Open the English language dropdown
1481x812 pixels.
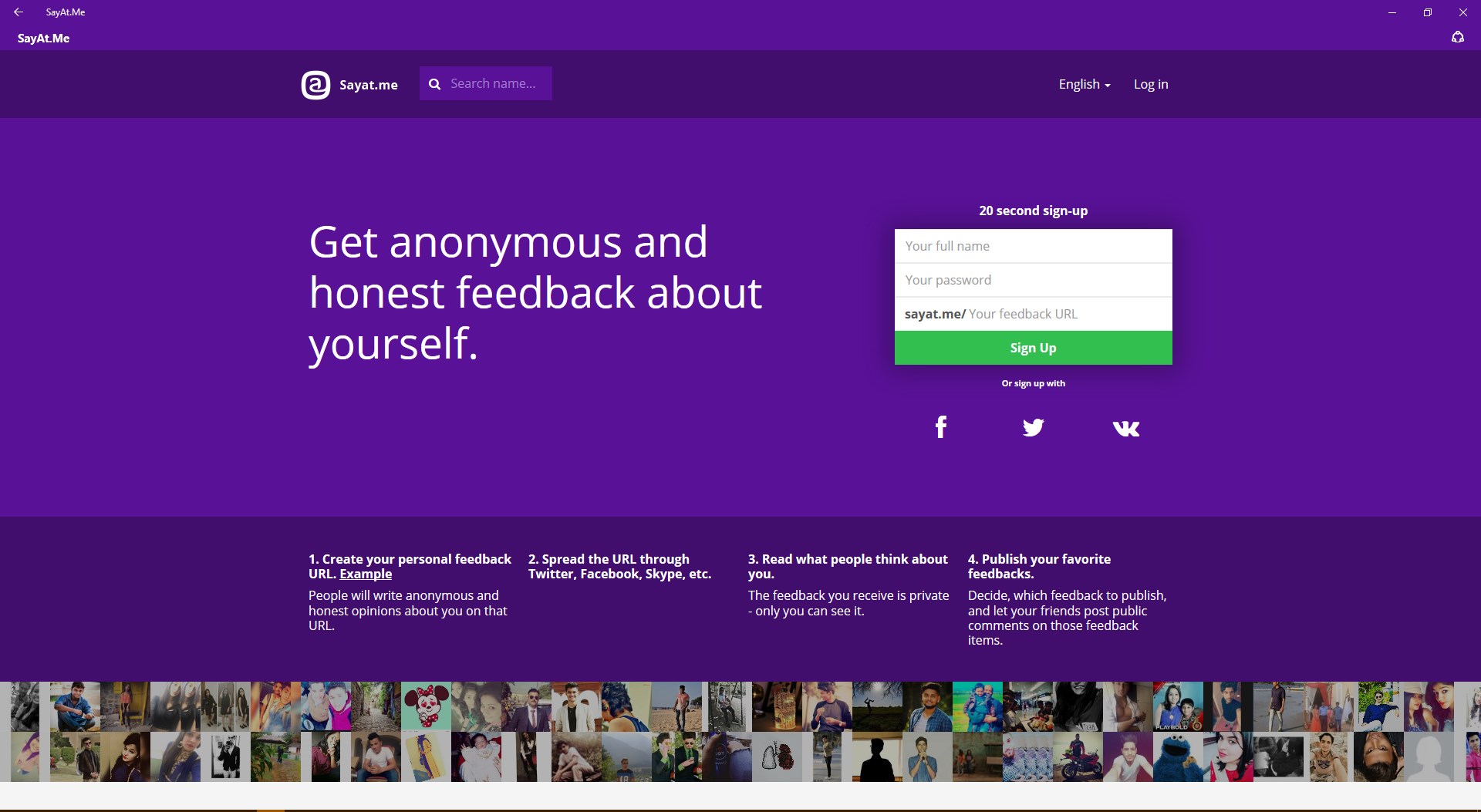1085,84
